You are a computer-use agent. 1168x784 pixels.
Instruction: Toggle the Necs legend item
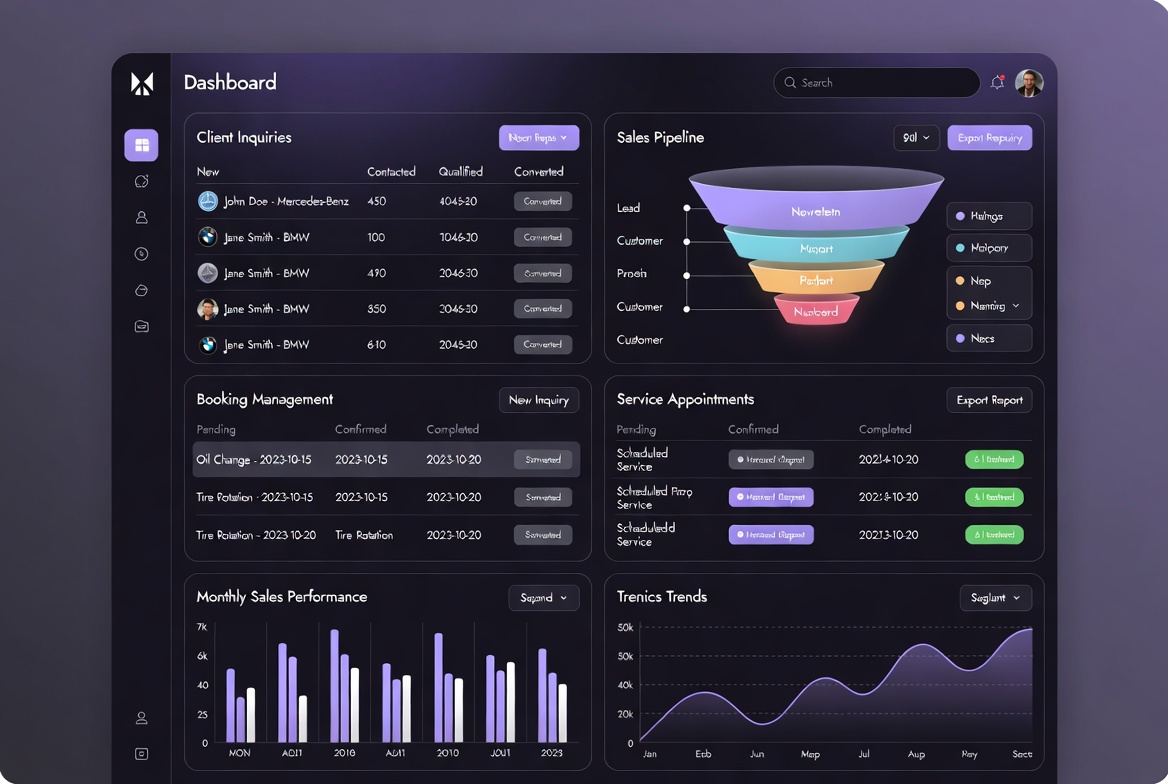[989, 338]
